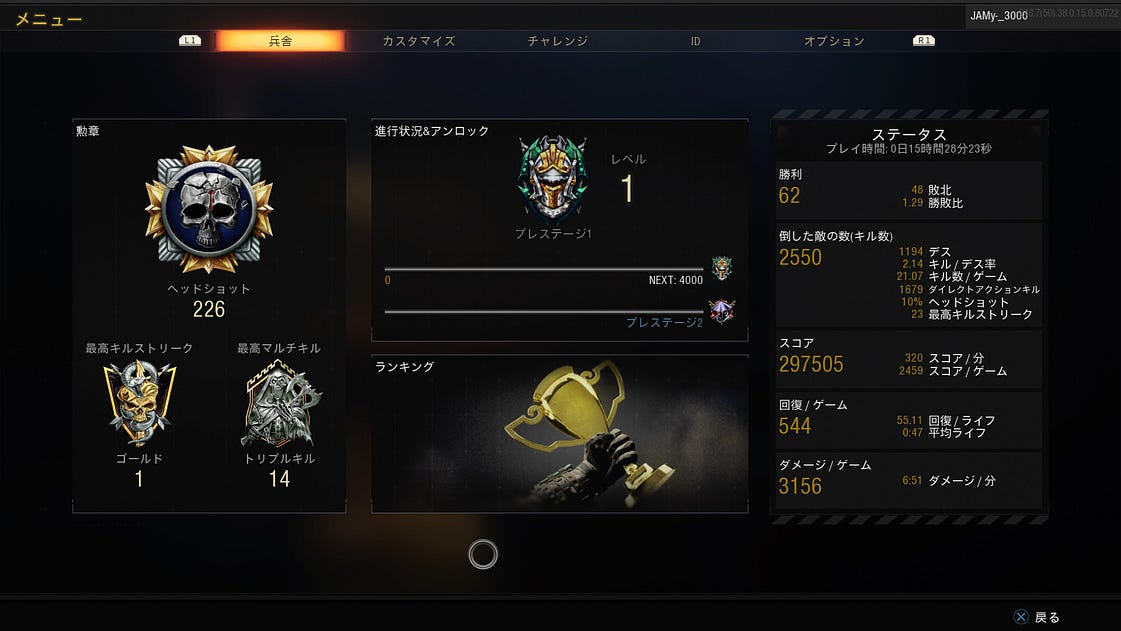The image size is (1121, 631).
Task: Open the オプション tab
Action: pos(834,41)
